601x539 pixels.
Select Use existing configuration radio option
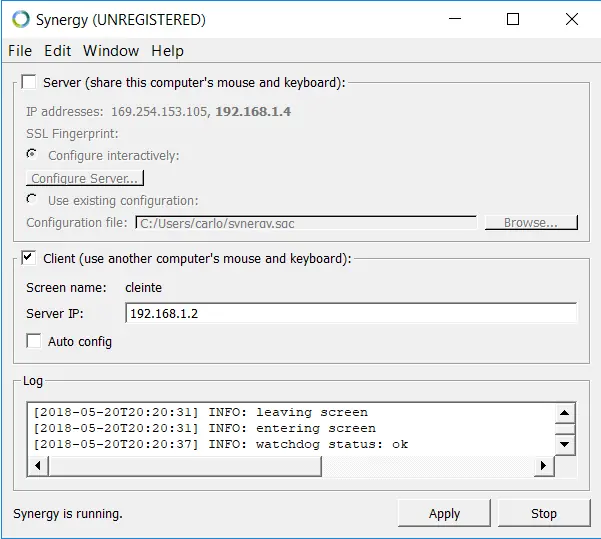(34, 200)
